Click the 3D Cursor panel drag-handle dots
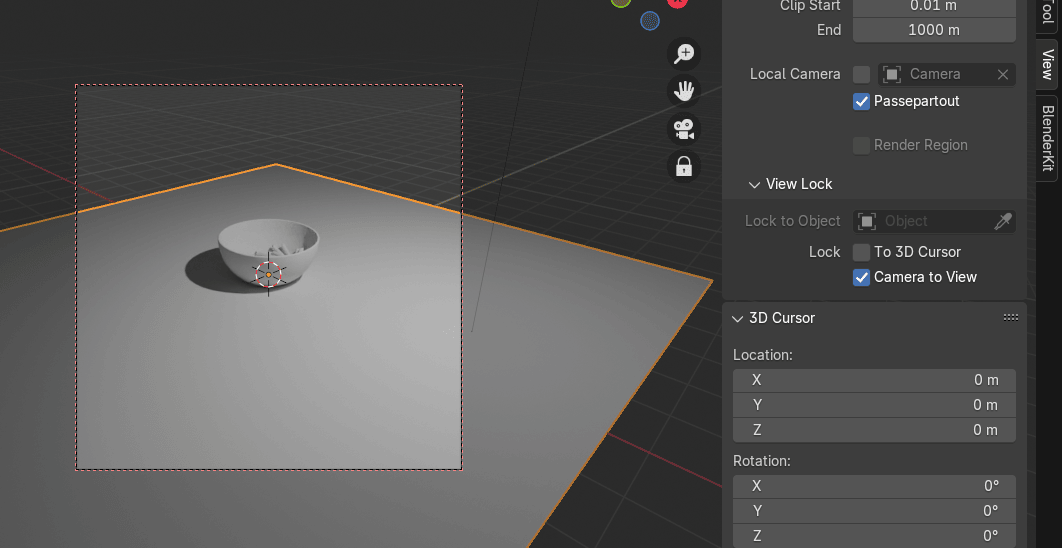 [1010, 318]
